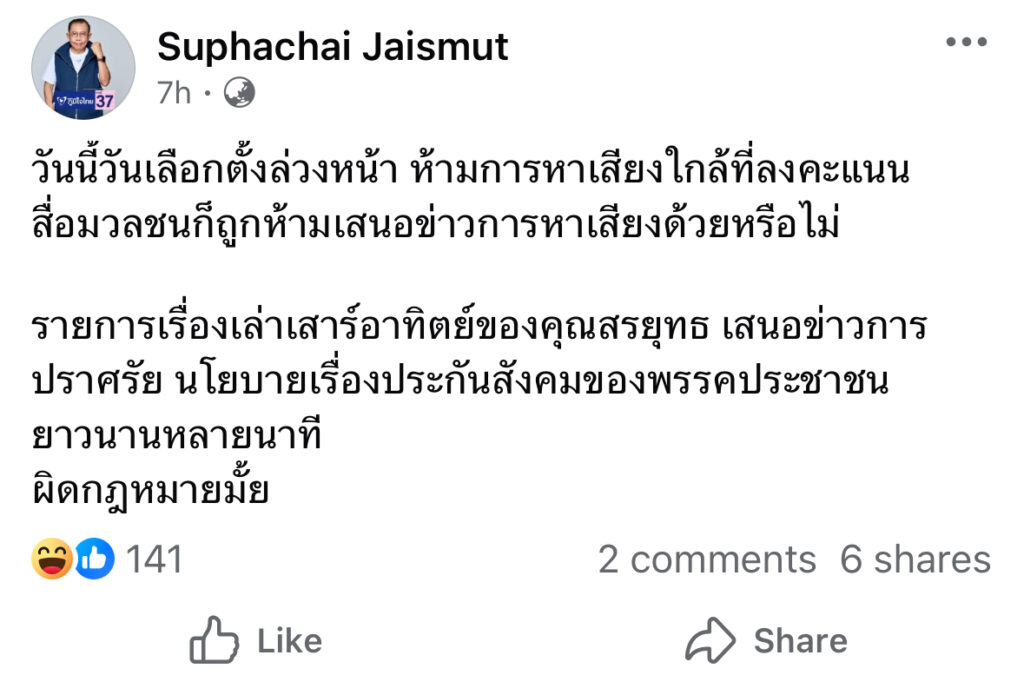View the 6 shares list
Viewport: 1024px width, 675px height.
[x=915, y=559]
